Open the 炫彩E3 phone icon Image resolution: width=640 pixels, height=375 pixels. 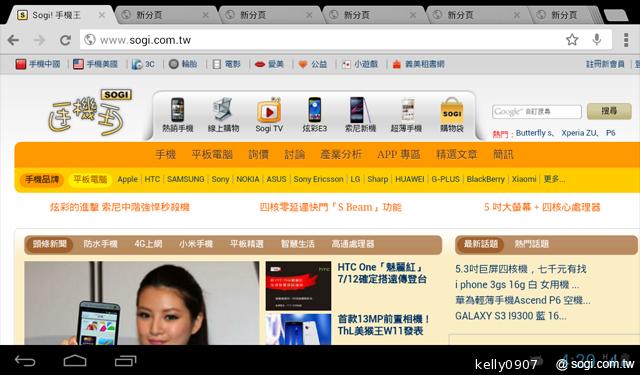click(x=315, y=115)
